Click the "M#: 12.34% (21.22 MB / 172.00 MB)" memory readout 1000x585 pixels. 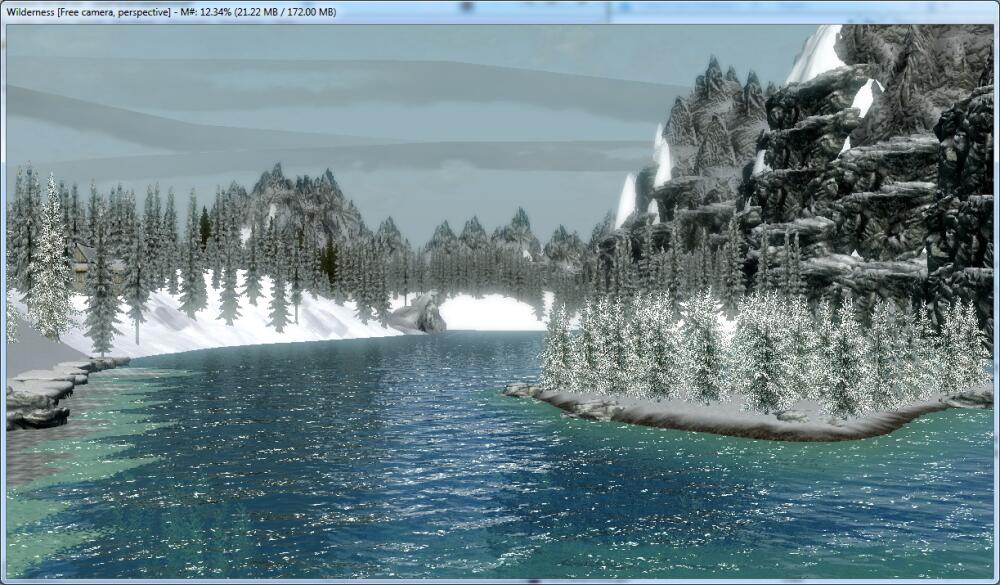coord(258,11)
